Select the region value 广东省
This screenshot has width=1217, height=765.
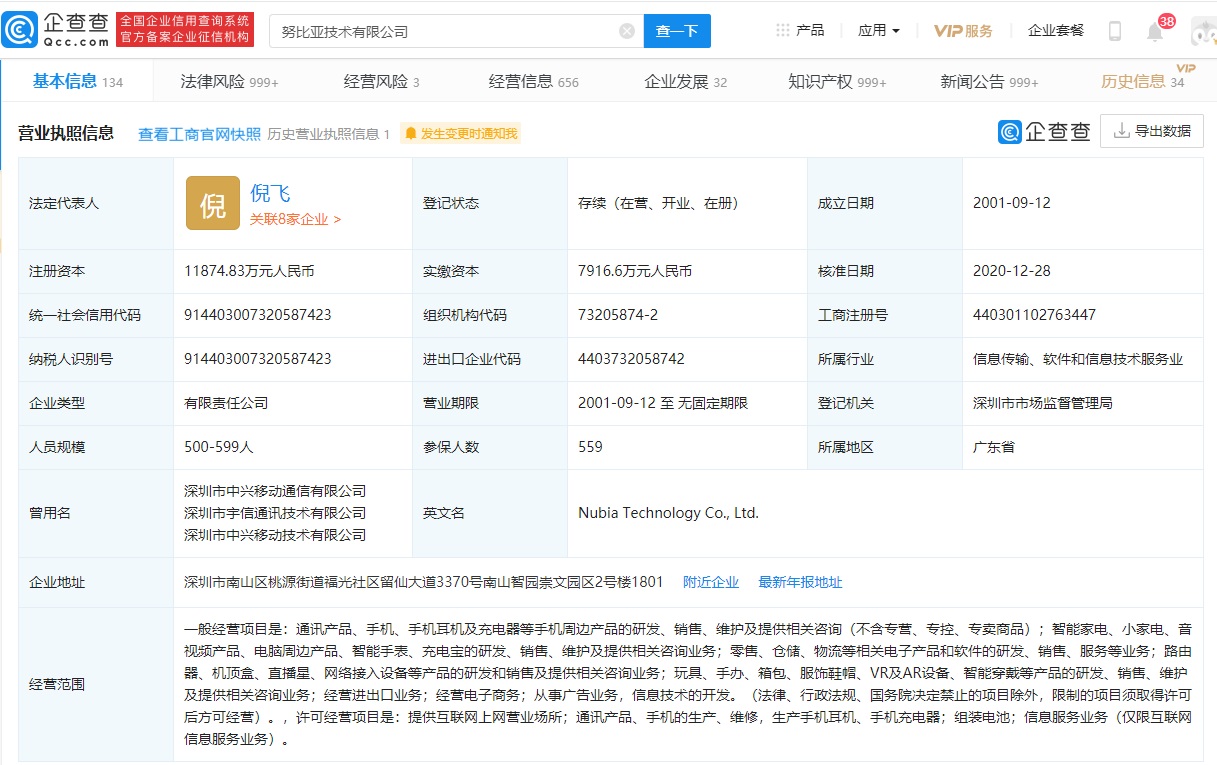[x=994, y=447]
